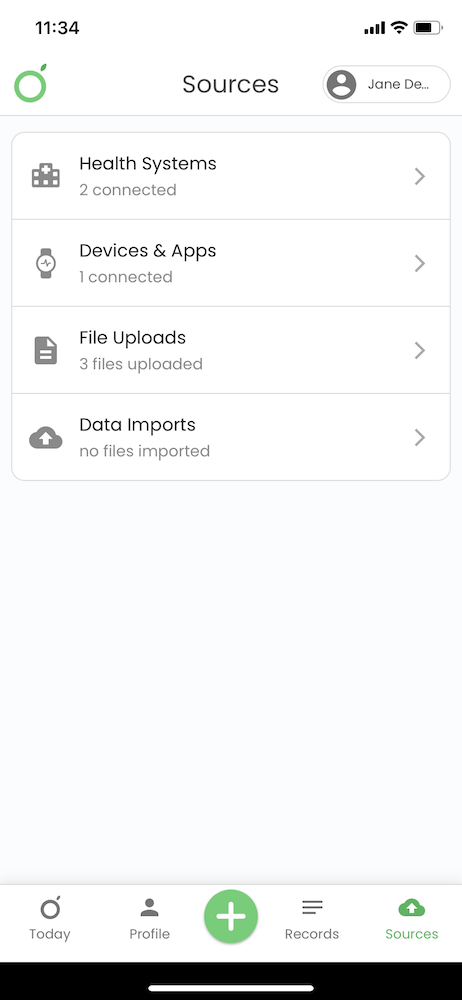Open the Jane De... account button

[x=387, y=84]
